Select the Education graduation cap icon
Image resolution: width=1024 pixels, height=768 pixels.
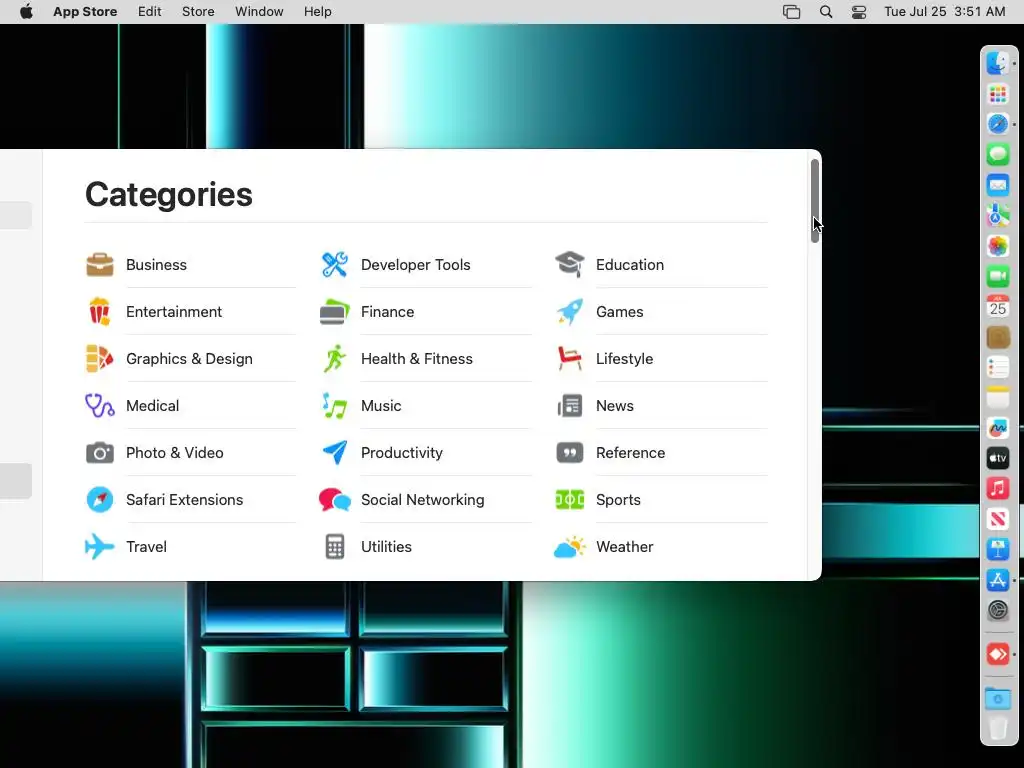coord(569,264)
